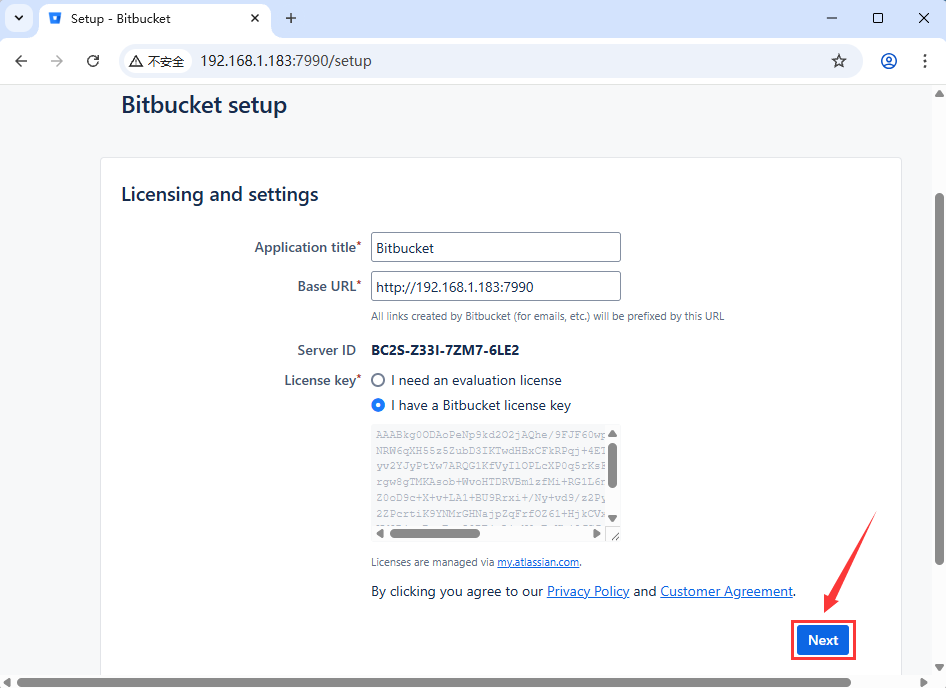This screenshot has height=688, width=946.
Task: Click the license textarea scroll-up arrow
Action: (612, 433)
